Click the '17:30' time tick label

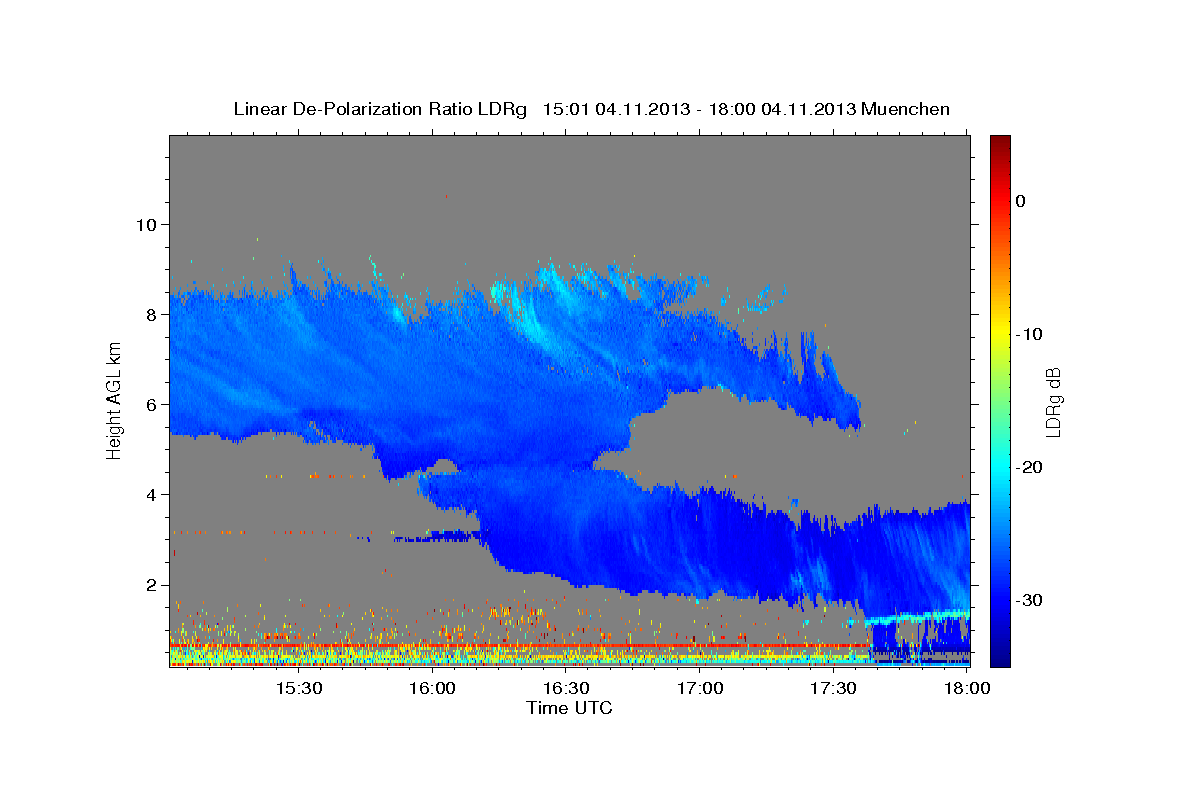[x=833, y=689]
